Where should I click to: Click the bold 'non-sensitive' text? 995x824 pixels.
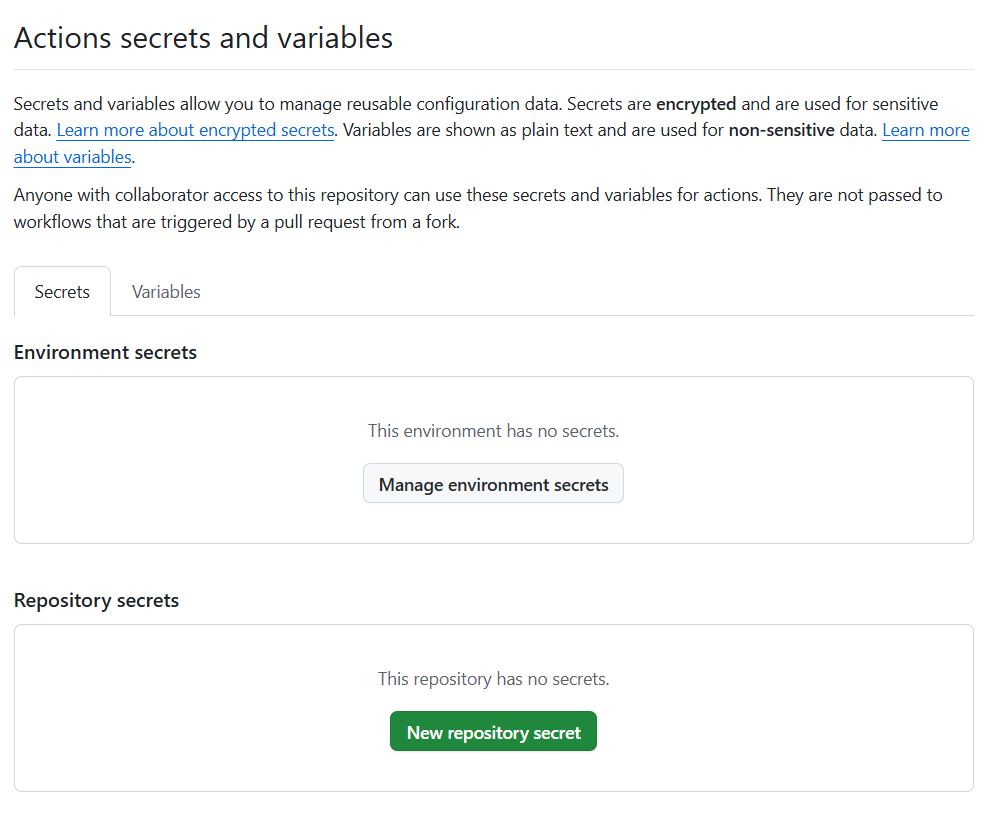tap(781, 130)
